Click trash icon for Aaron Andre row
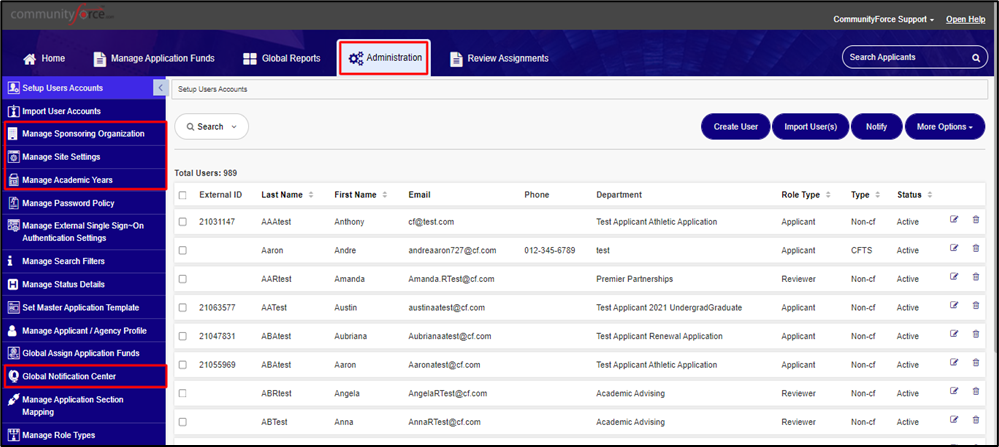 975,248
